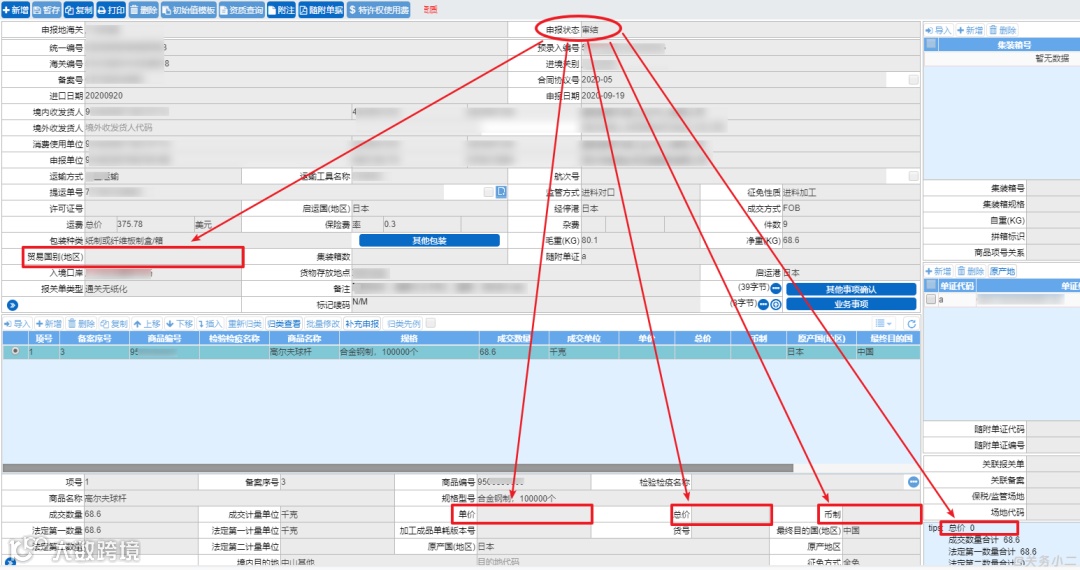Click the 总价 (total price) input field
Screen dimensions: 1080x570
coord(730,514)
